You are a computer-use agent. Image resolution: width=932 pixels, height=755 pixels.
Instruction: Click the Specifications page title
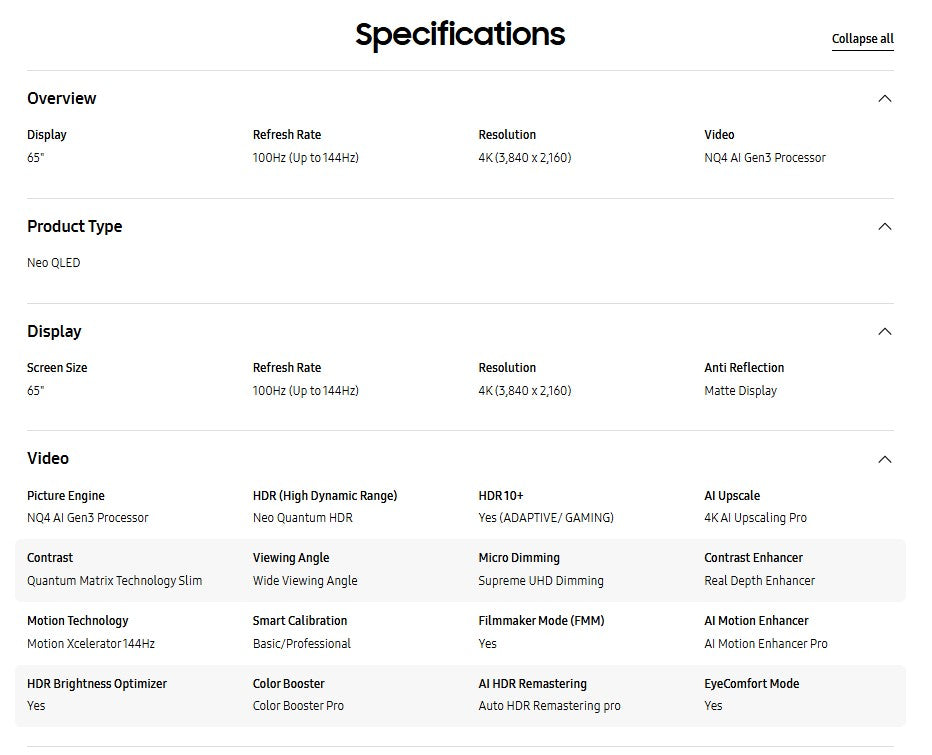460,35
